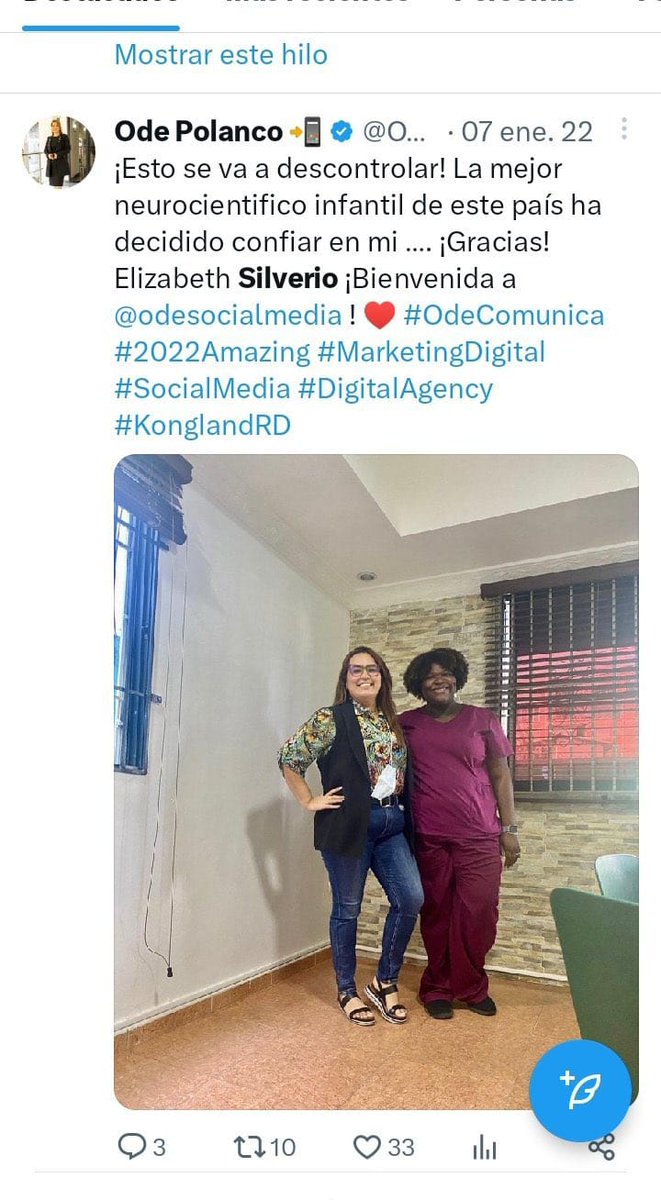This screenshot has height=1200, width=661.
Task: Open Ode Polanco profile avatar
Action: 58,152
